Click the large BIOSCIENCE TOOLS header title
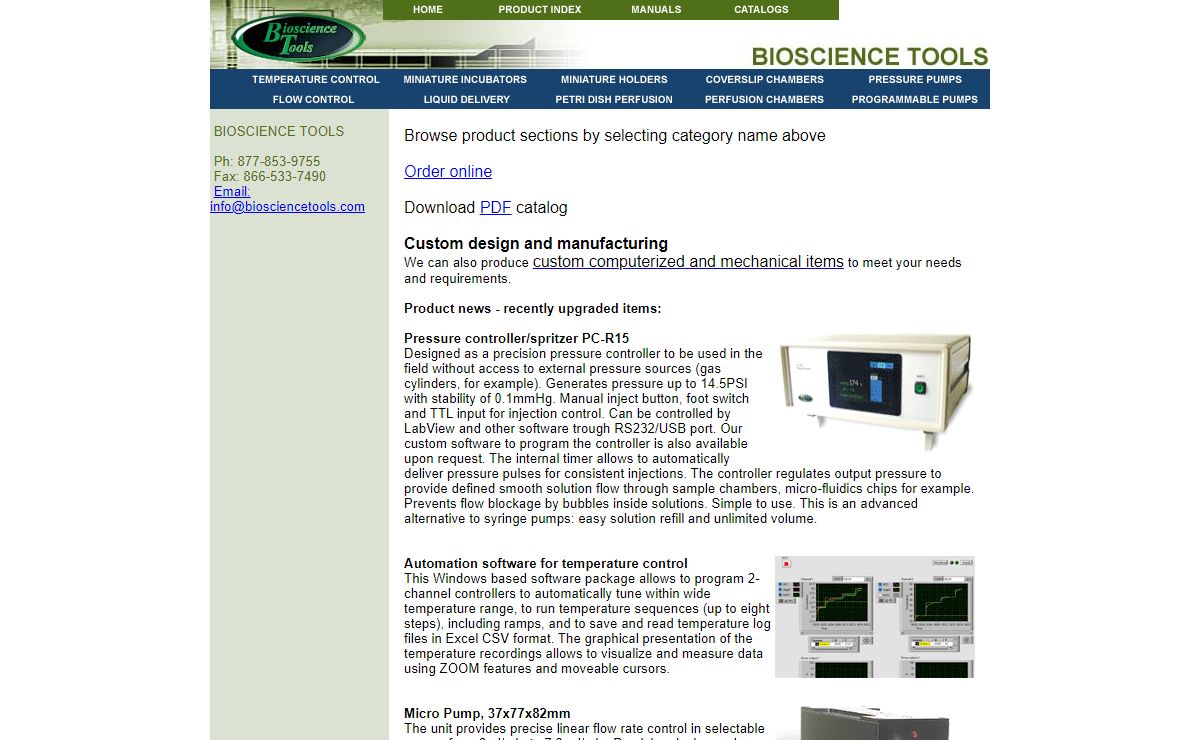The height and width of the screenshot is (740, 1200). tap(870, 56)
